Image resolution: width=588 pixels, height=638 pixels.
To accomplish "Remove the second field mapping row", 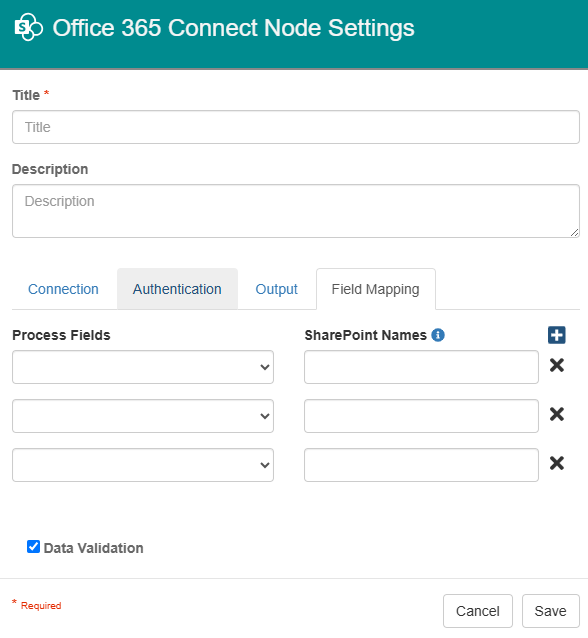I will [557, 414].
